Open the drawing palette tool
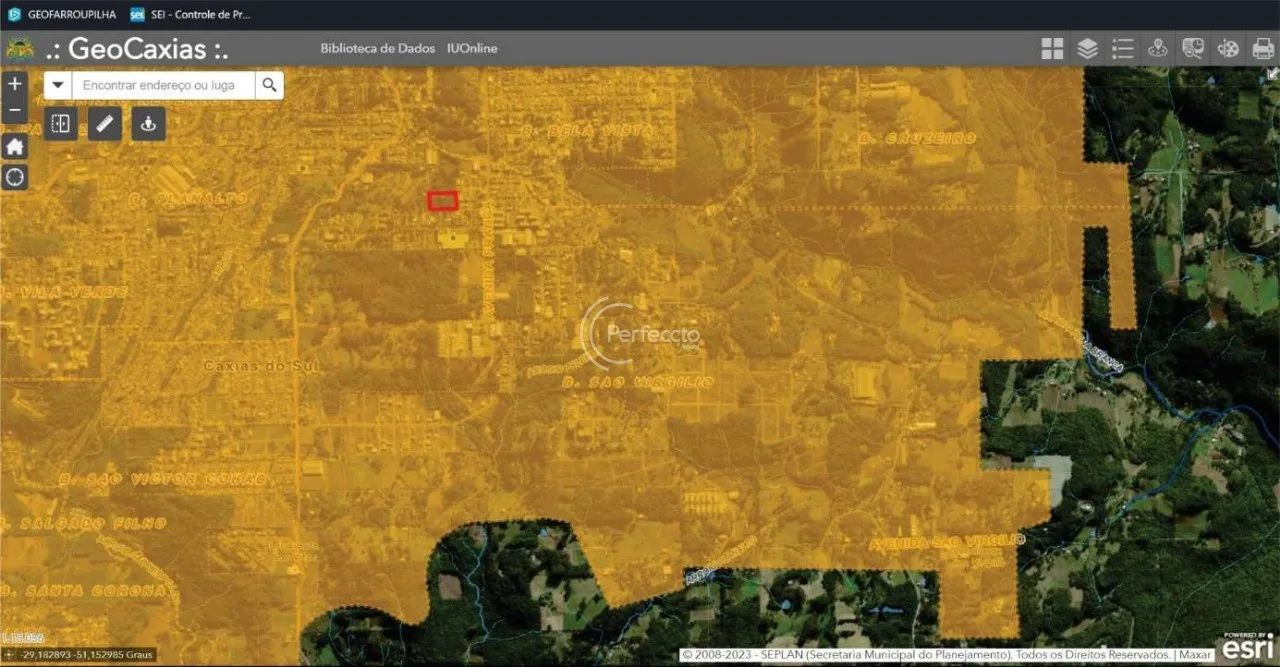1280x667 pixels. click(1227, 49)
